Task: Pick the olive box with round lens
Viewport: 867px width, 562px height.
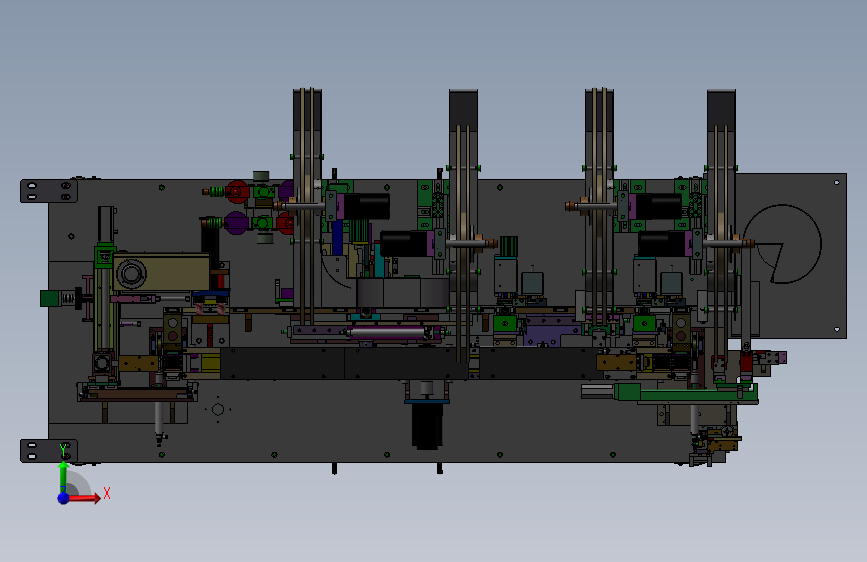Action: tap(161, 272)
